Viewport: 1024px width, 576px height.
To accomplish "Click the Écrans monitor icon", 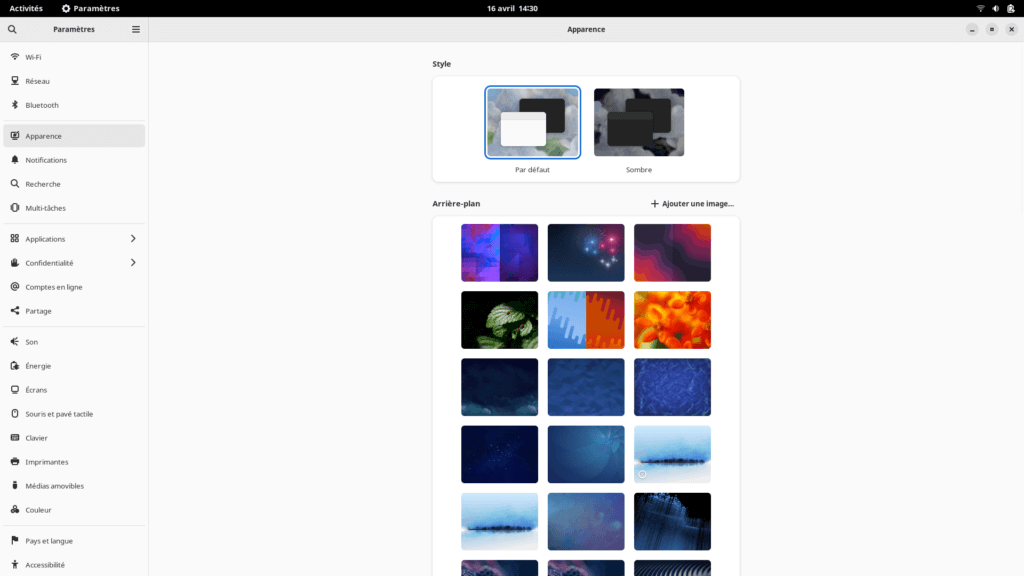I will pos(15,390).
